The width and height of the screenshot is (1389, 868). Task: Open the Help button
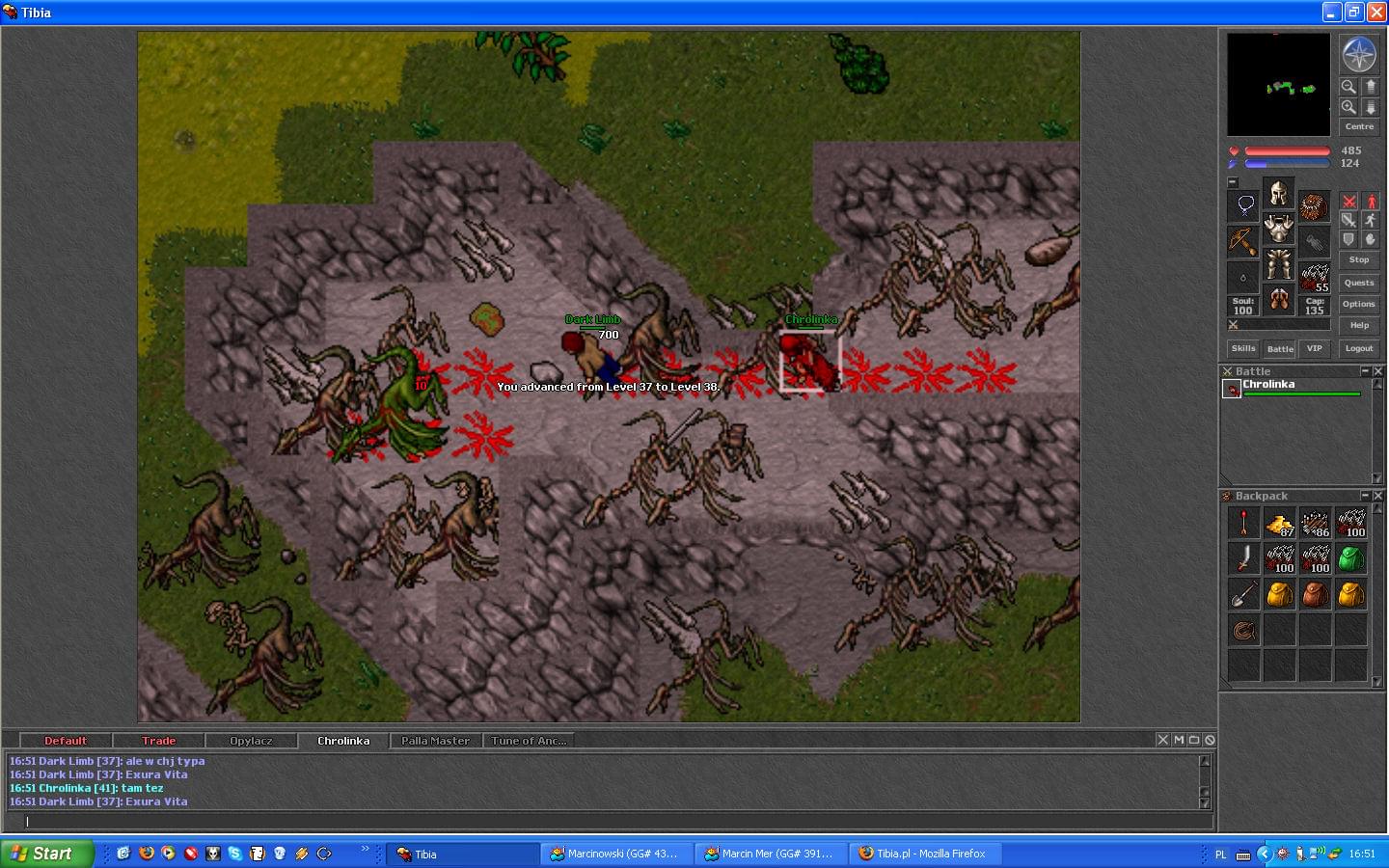pos(1359,325)
